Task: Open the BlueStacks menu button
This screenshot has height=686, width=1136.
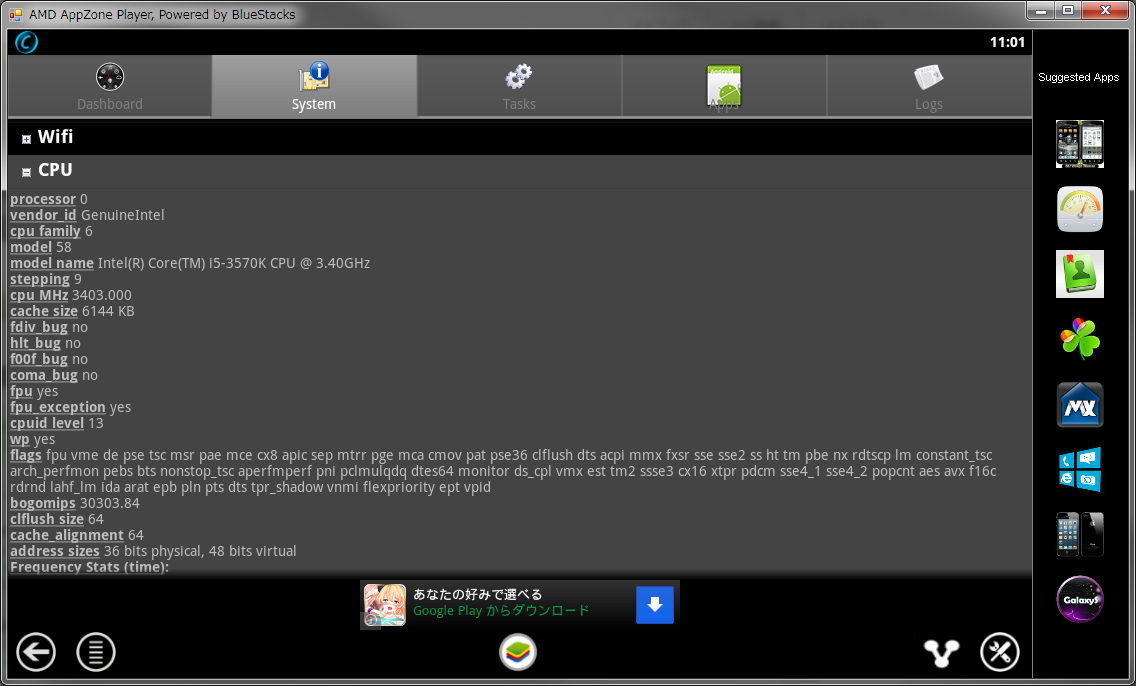Action: (96, 652)
